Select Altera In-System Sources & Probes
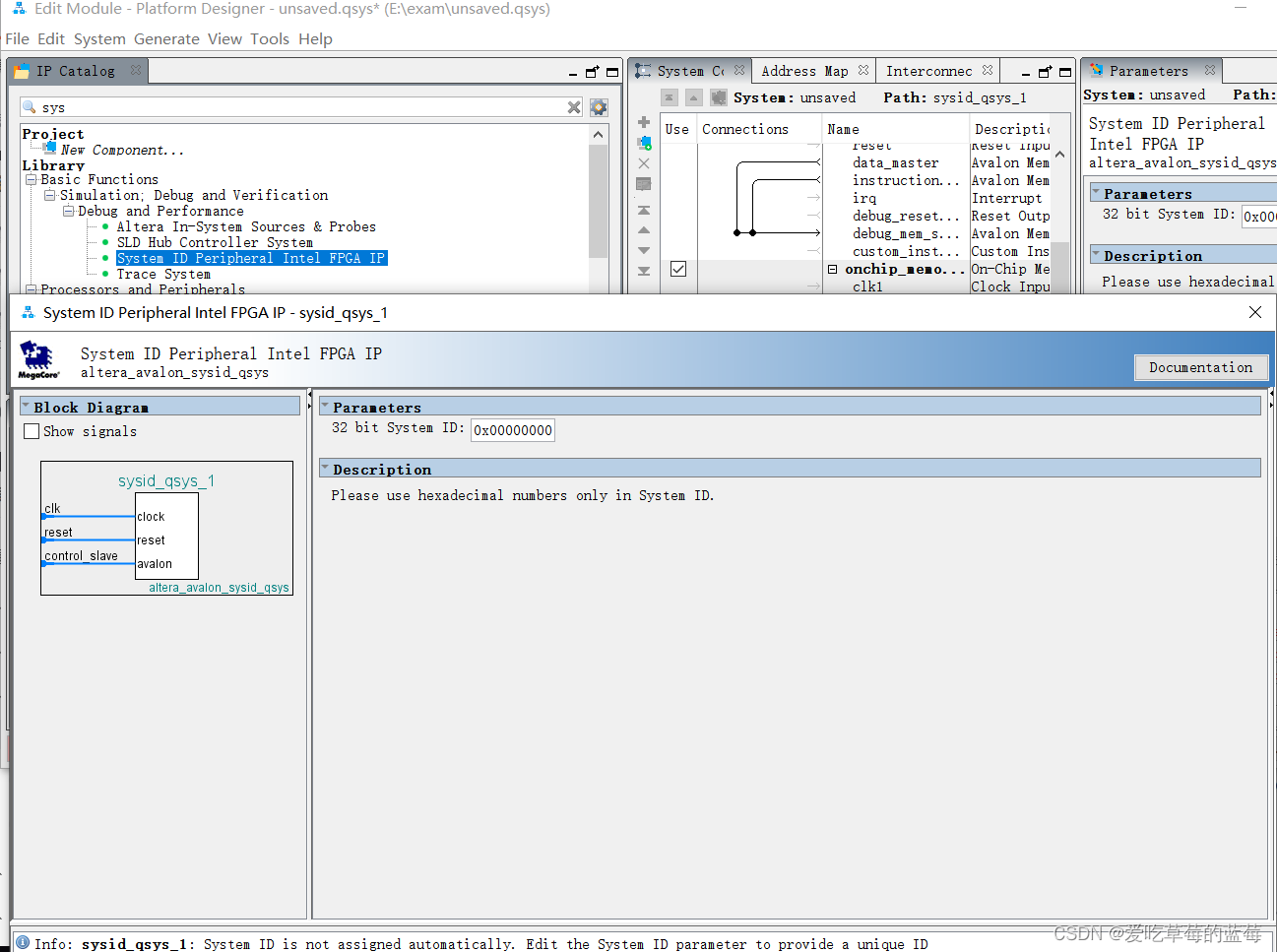Image resolution: width=1277 pixels, height=952 pixels. pyautogui.click(x=246, y=226)
